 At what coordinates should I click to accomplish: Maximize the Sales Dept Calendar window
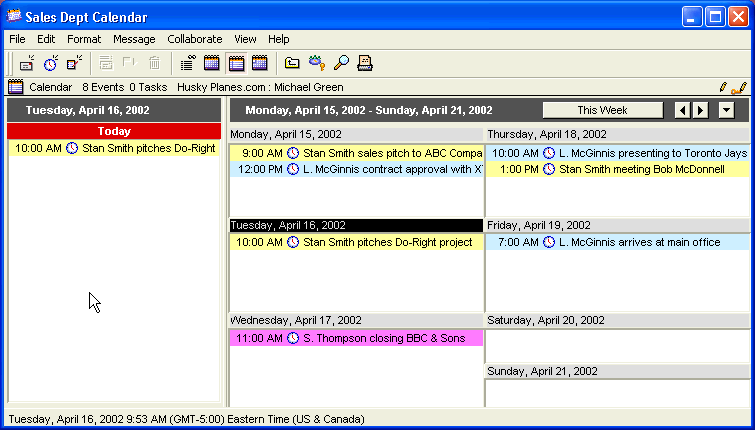(x=715, y=17)
